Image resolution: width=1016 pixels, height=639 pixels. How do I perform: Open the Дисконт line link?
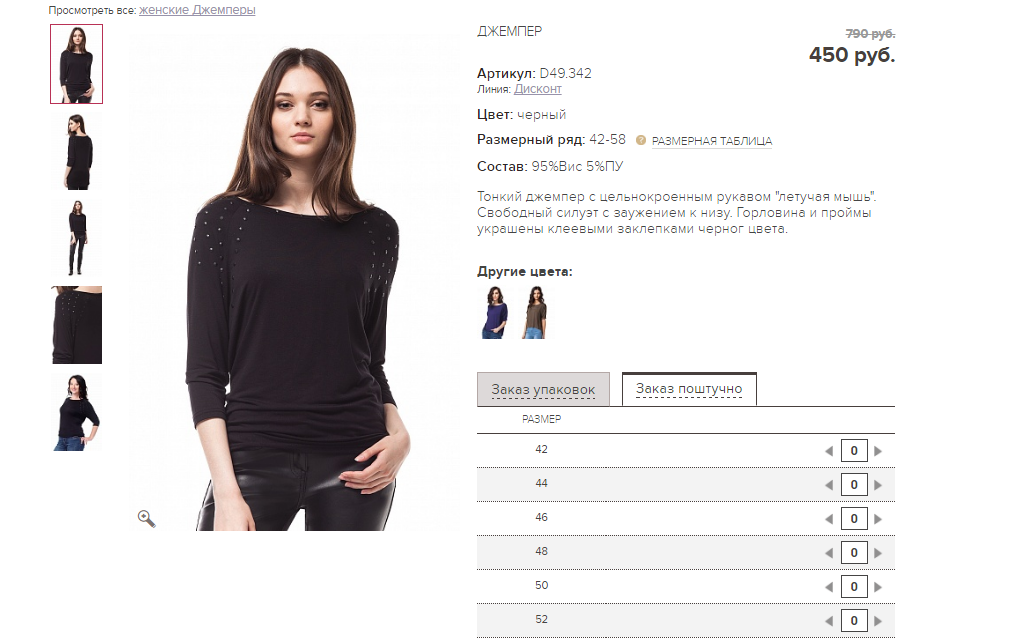(x=538, y=89)
